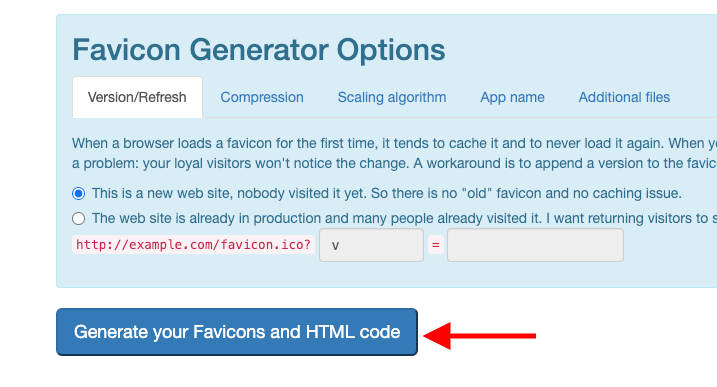Click the Favicon Generator Options heading

click(x=259, y=49)
